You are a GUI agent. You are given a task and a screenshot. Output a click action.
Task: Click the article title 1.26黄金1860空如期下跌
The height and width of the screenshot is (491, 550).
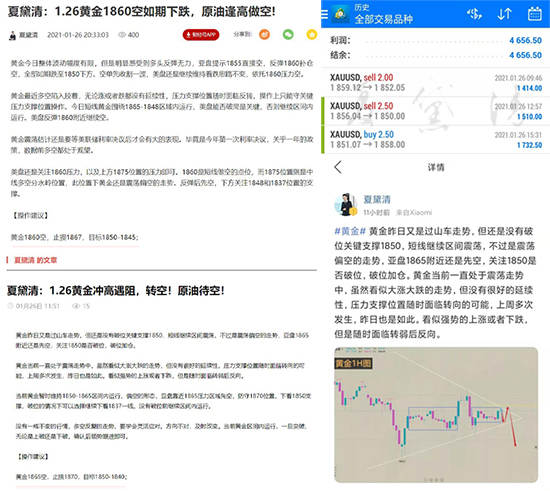point(141,12)
